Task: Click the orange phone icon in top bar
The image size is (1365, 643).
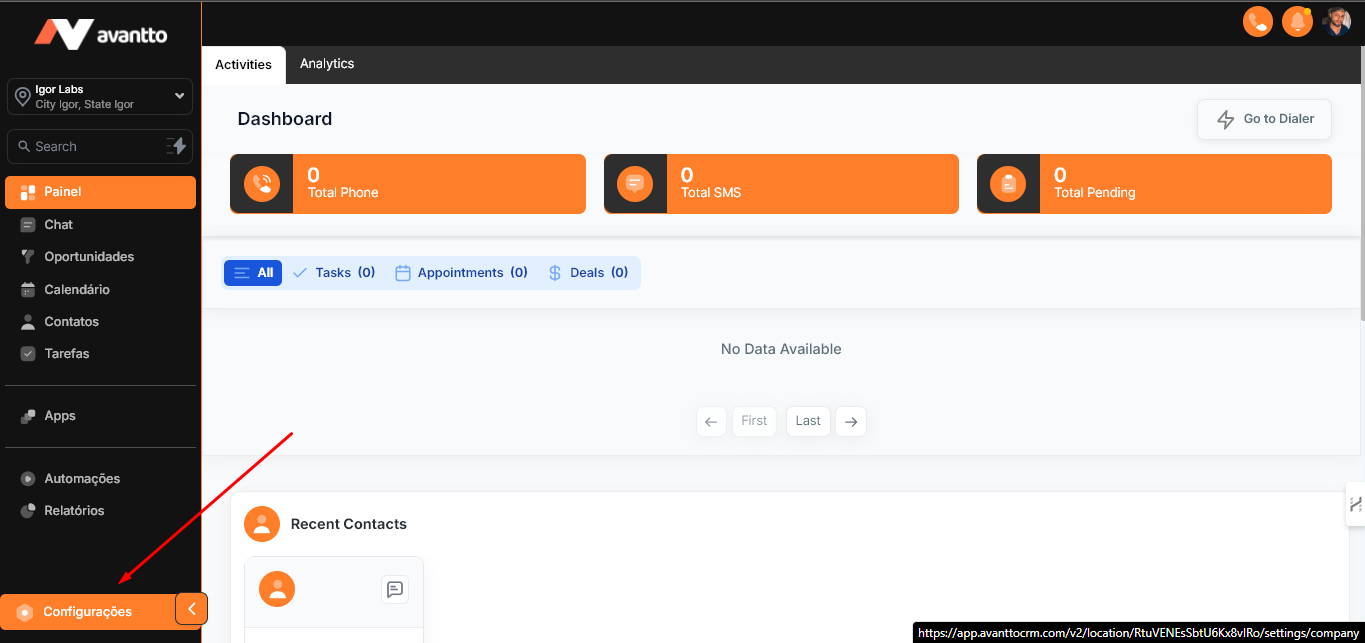Action: pyautogui.click(x=1257, y=21)
